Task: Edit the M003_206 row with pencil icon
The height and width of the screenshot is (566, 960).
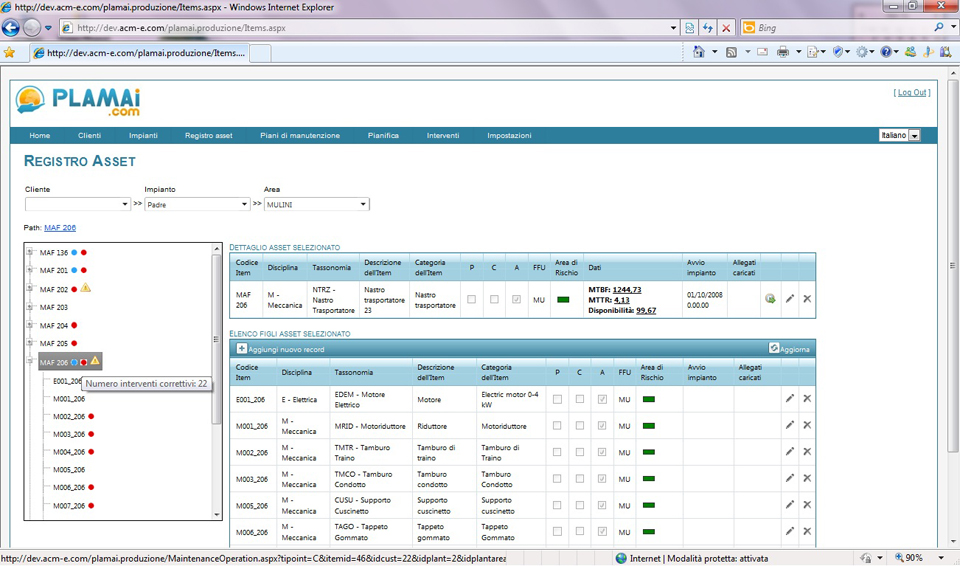Action: [x=790, y=478]
